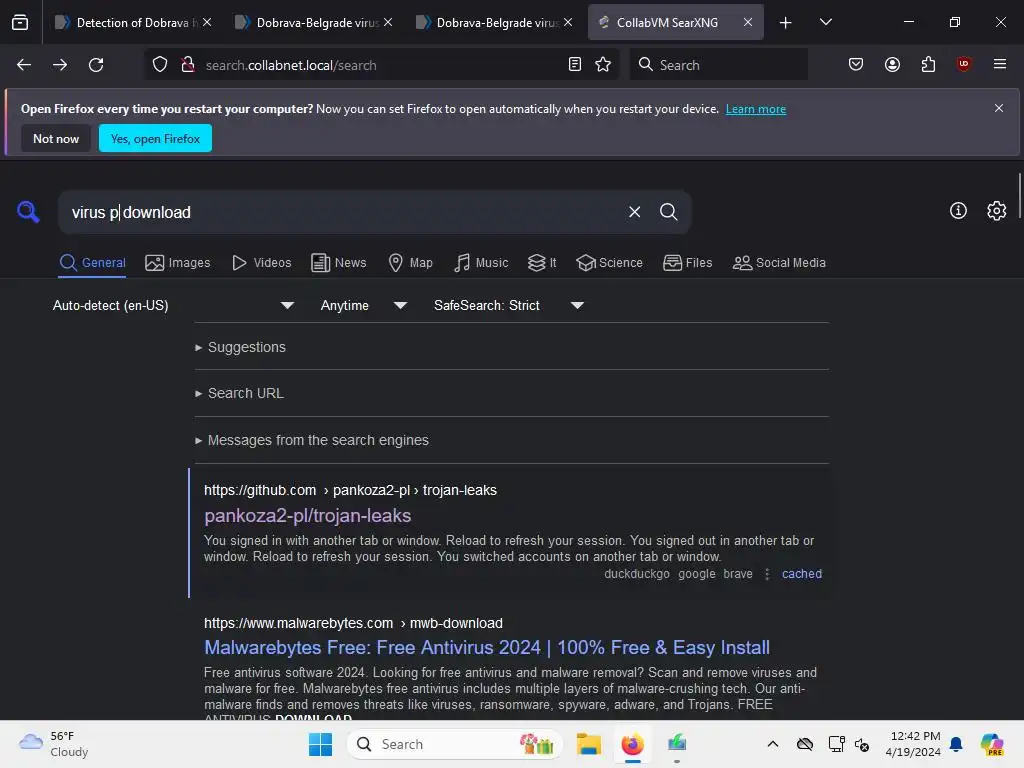Open SafeSearch Strict dropdown
The height and width of the screenshot is (768, 1024).
point(508,306)
